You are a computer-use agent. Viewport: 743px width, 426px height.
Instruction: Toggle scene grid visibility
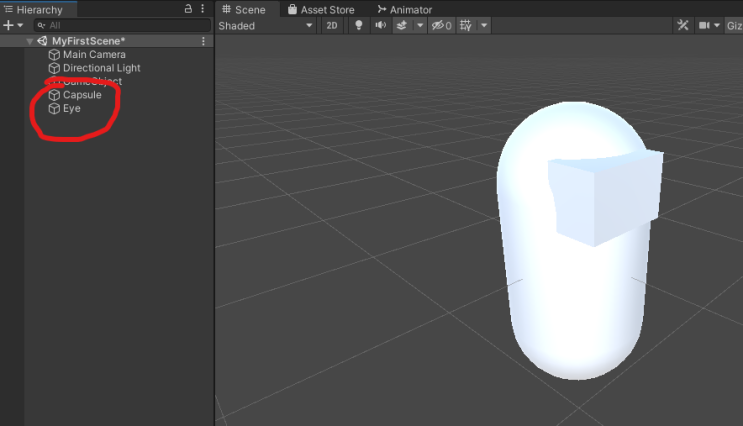tap(466, 26)
